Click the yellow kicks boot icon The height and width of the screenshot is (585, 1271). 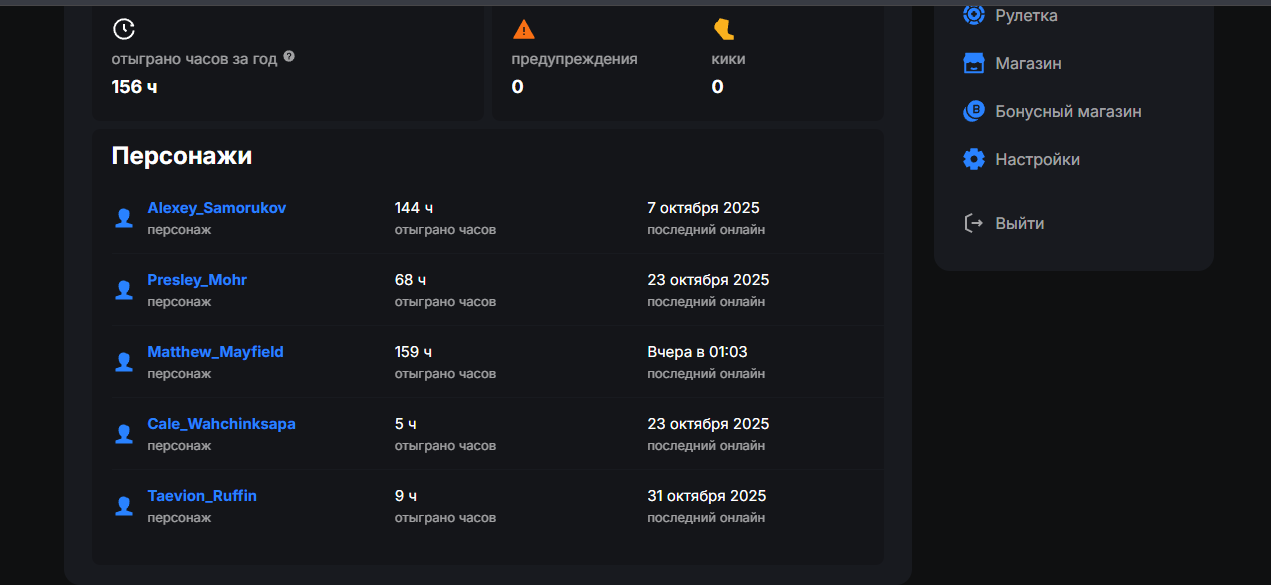click(723, 28)
